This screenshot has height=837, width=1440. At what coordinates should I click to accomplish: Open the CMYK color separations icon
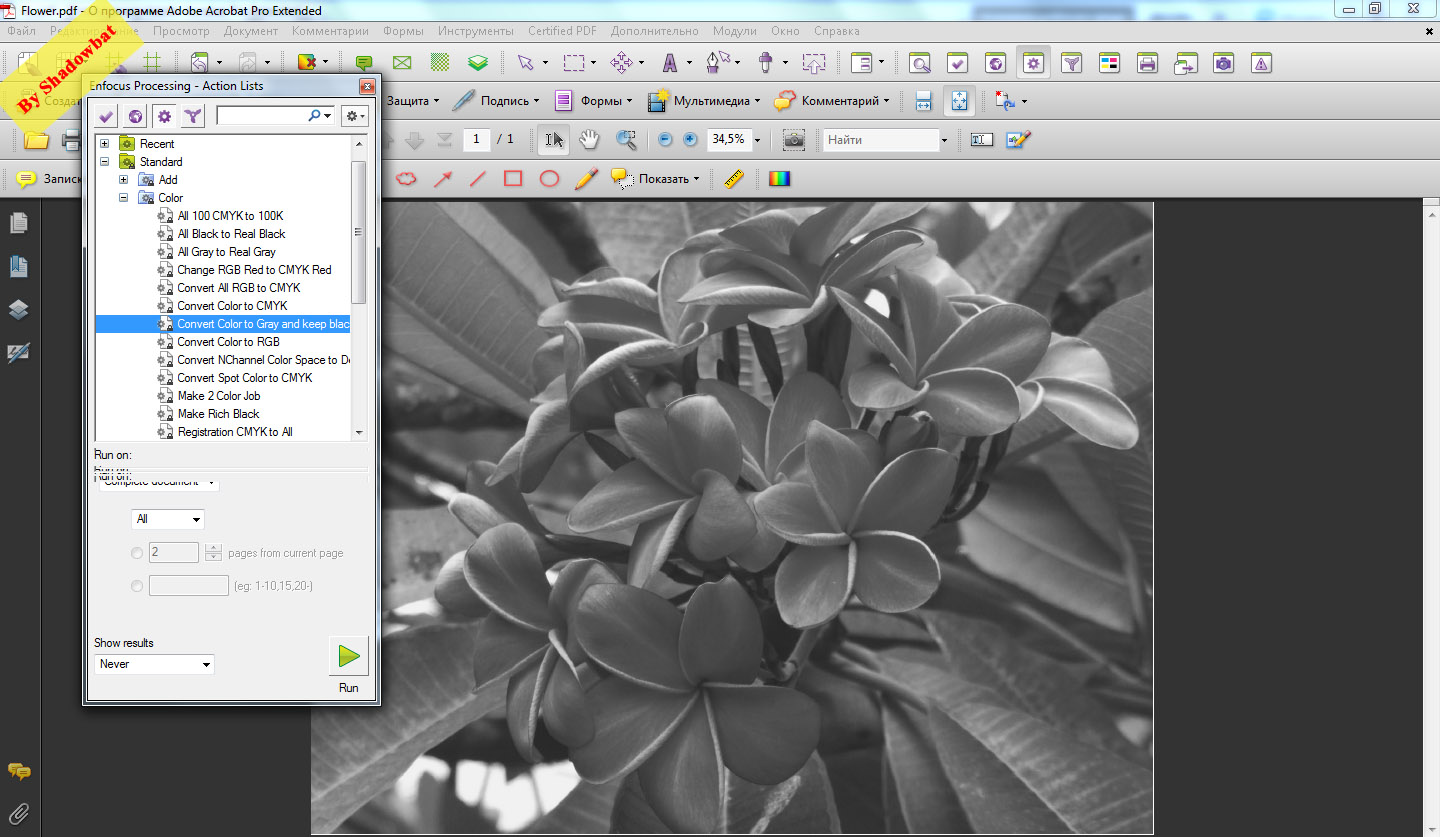tap(1109, 63)
